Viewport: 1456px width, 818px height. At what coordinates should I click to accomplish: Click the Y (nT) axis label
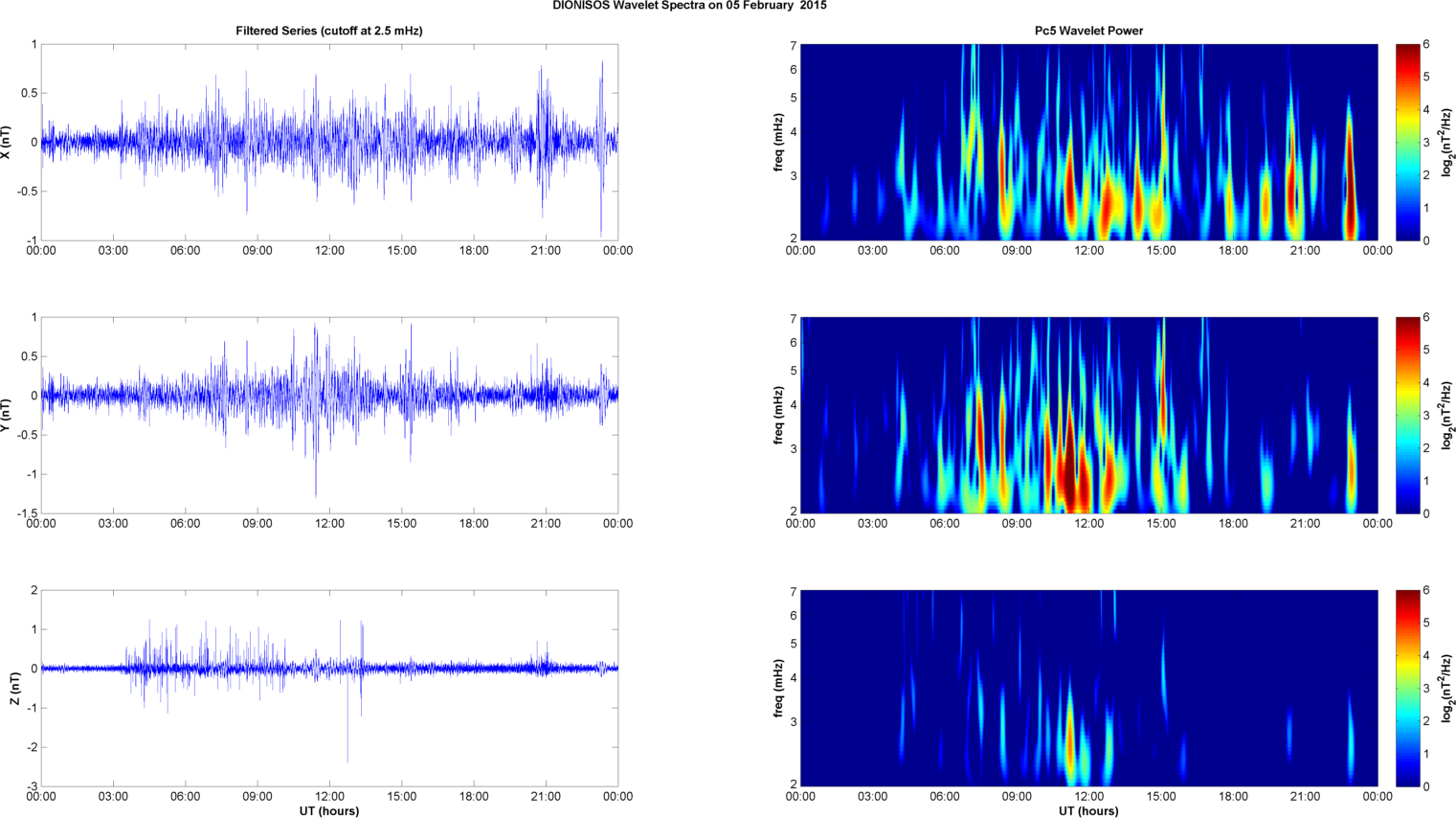pos(8,416)
